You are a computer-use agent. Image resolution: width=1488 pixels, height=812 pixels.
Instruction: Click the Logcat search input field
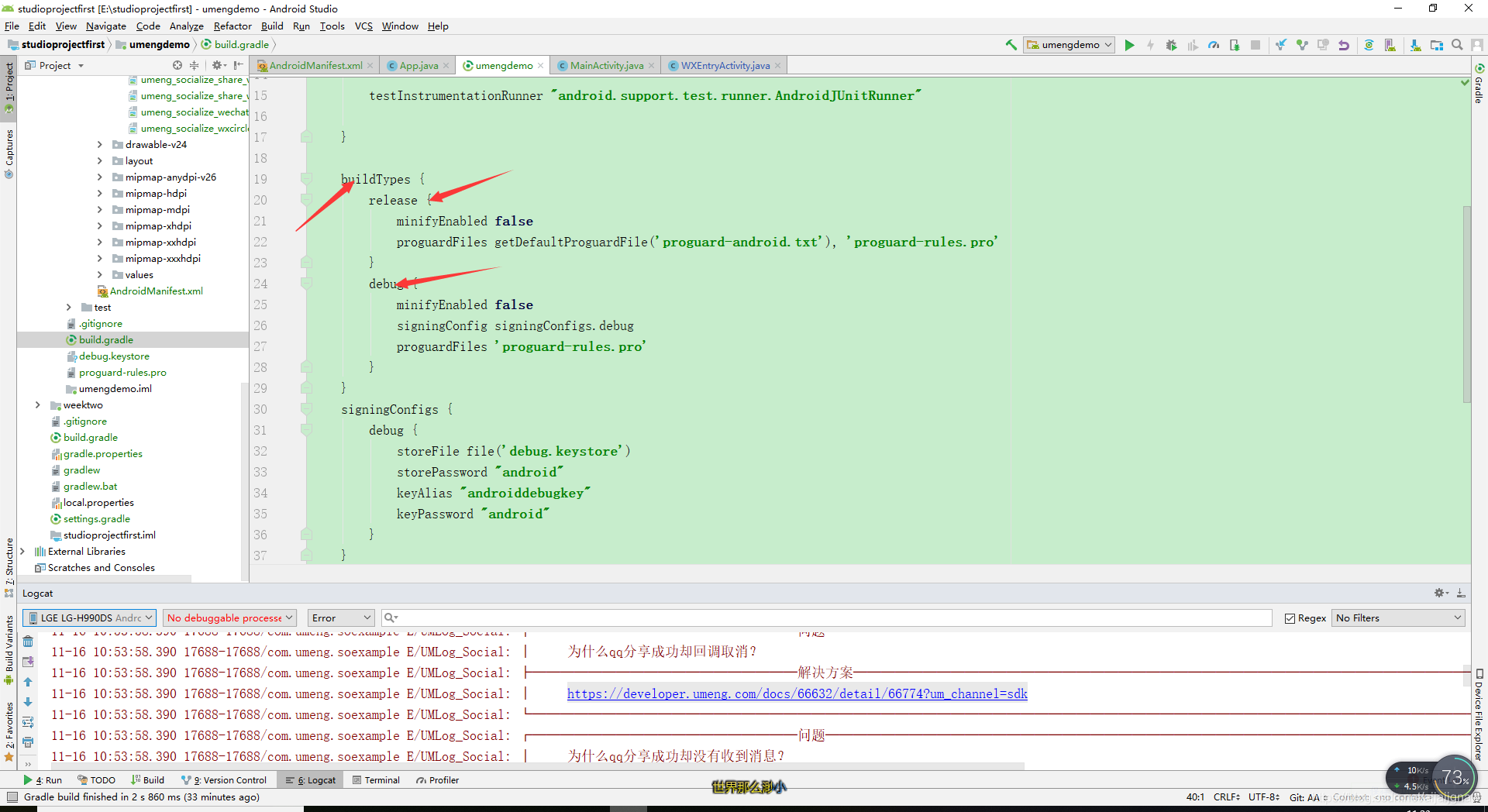click(x=826, y=618)
